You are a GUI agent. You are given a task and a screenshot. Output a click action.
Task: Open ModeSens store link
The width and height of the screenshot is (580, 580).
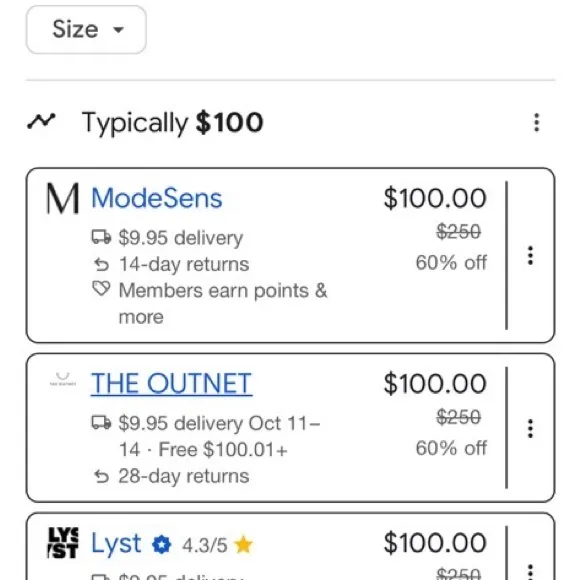coord(156,198)
